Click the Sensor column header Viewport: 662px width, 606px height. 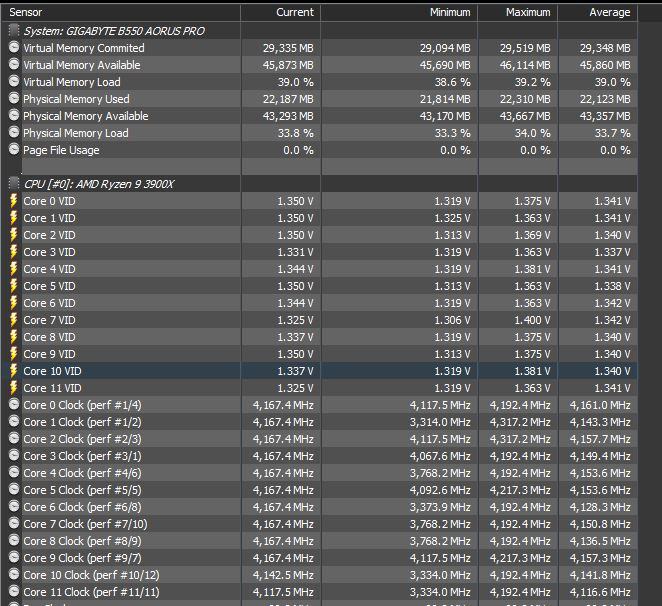121,12
